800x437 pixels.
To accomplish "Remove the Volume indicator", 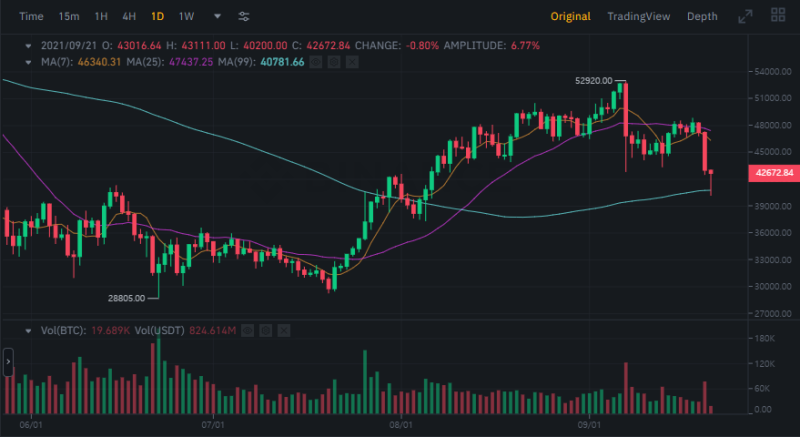I will click(x=284, y=331).
